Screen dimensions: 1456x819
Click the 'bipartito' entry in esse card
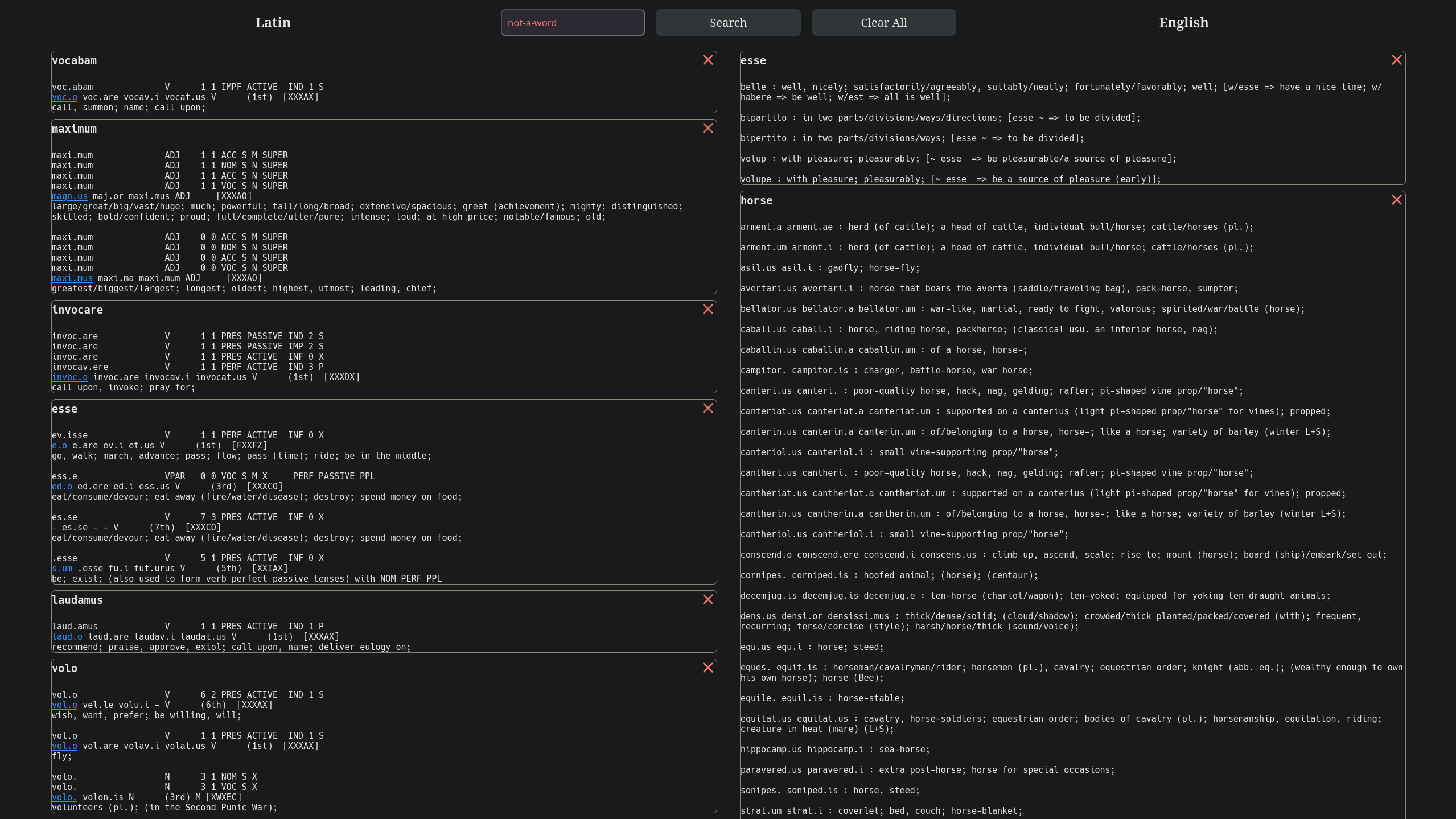coord(940,118)
